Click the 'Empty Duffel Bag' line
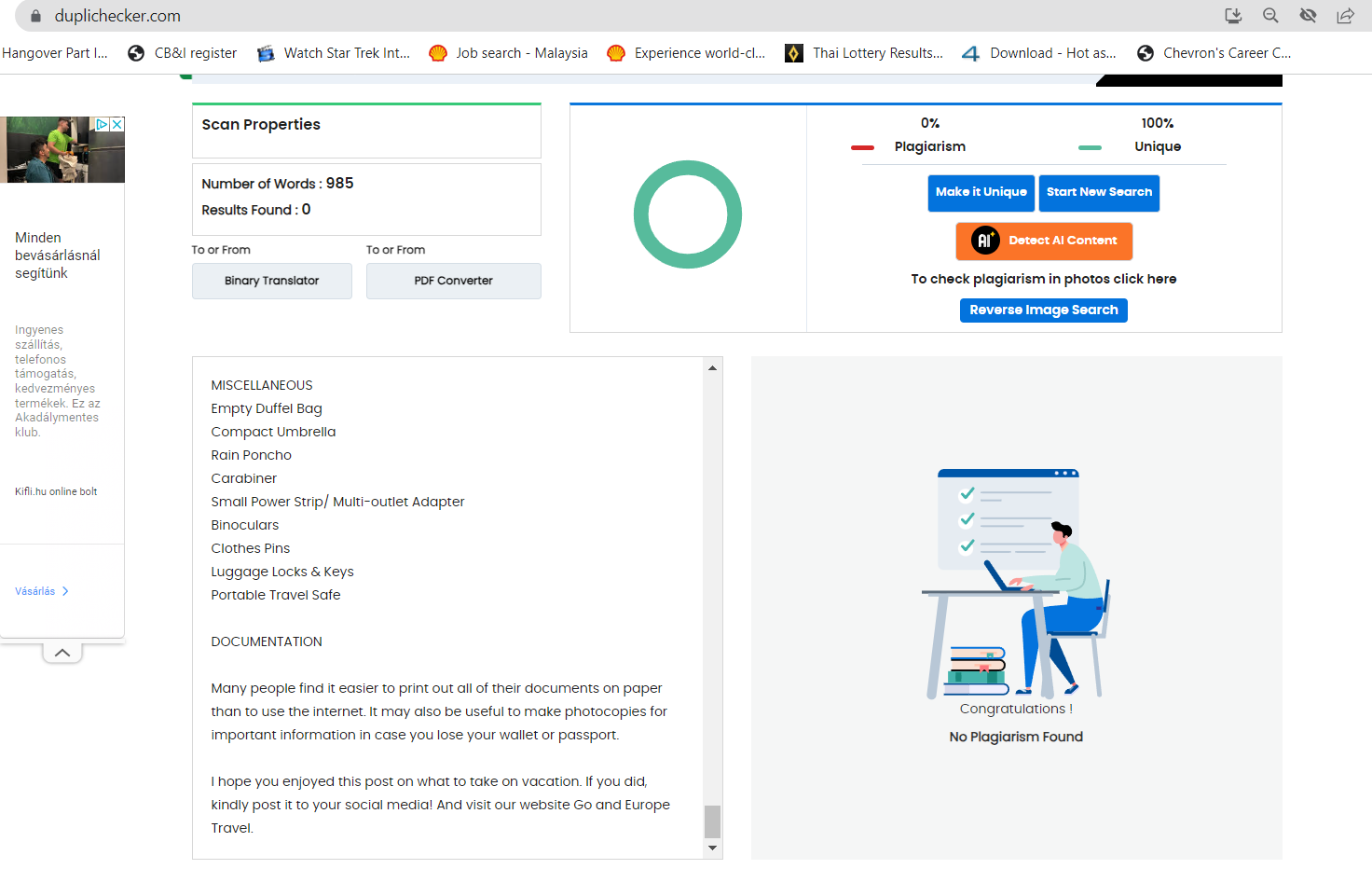Image resolution: width=1372 pixels, height=869 pixels. 267,408
